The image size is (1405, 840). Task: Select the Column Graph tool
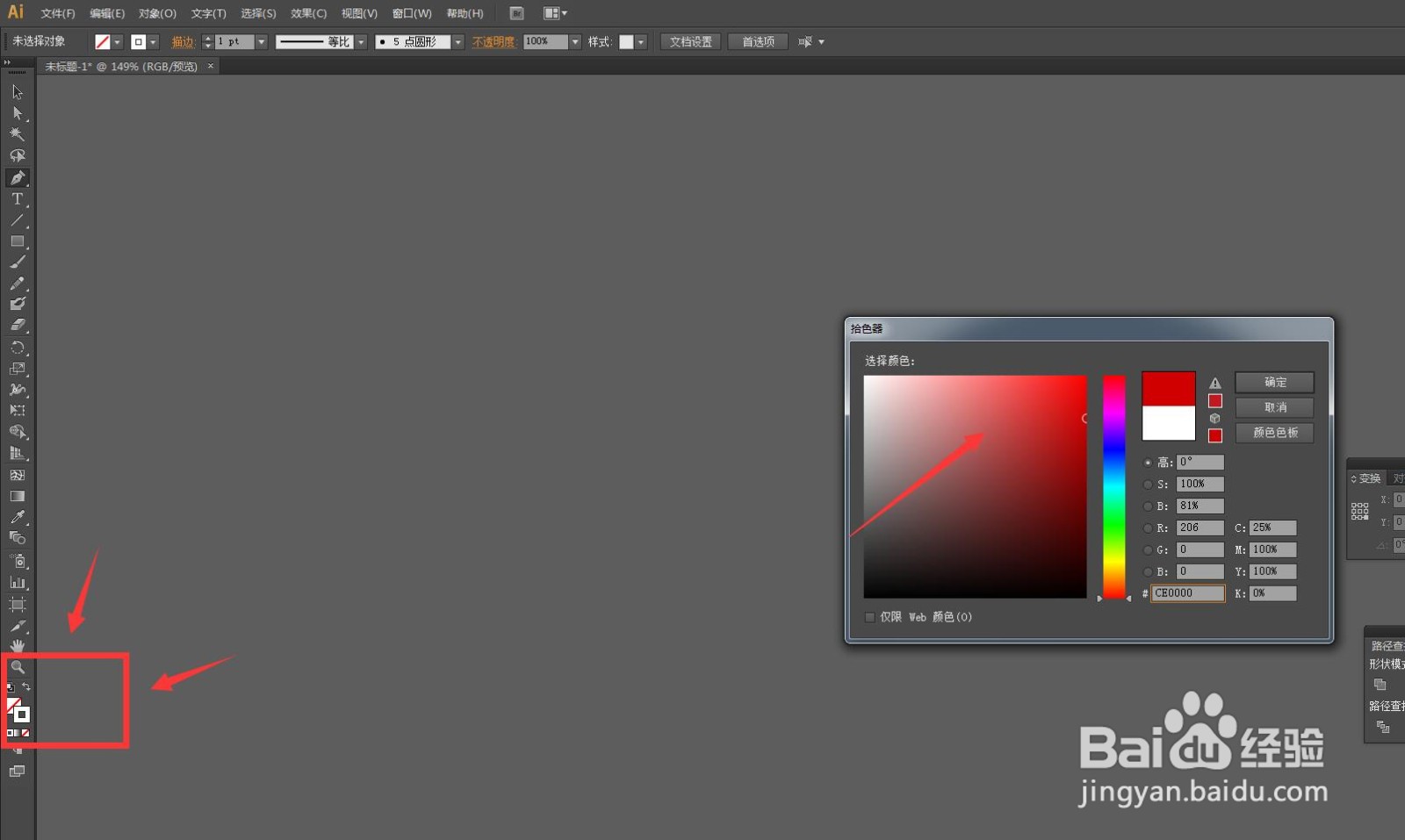click(x=18, y=582)
